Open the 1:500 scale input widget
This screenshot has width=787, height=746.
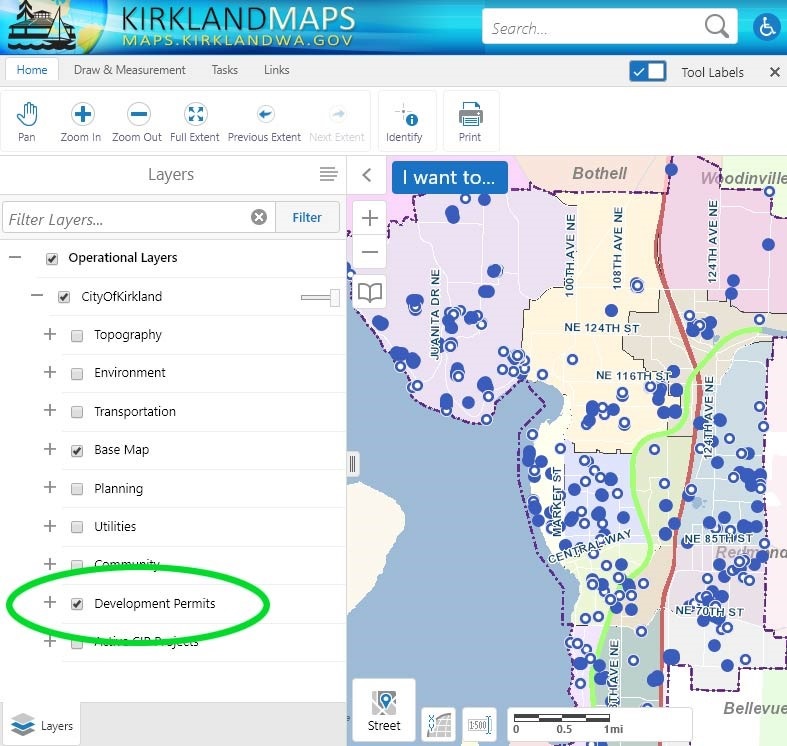pos(479,724)
